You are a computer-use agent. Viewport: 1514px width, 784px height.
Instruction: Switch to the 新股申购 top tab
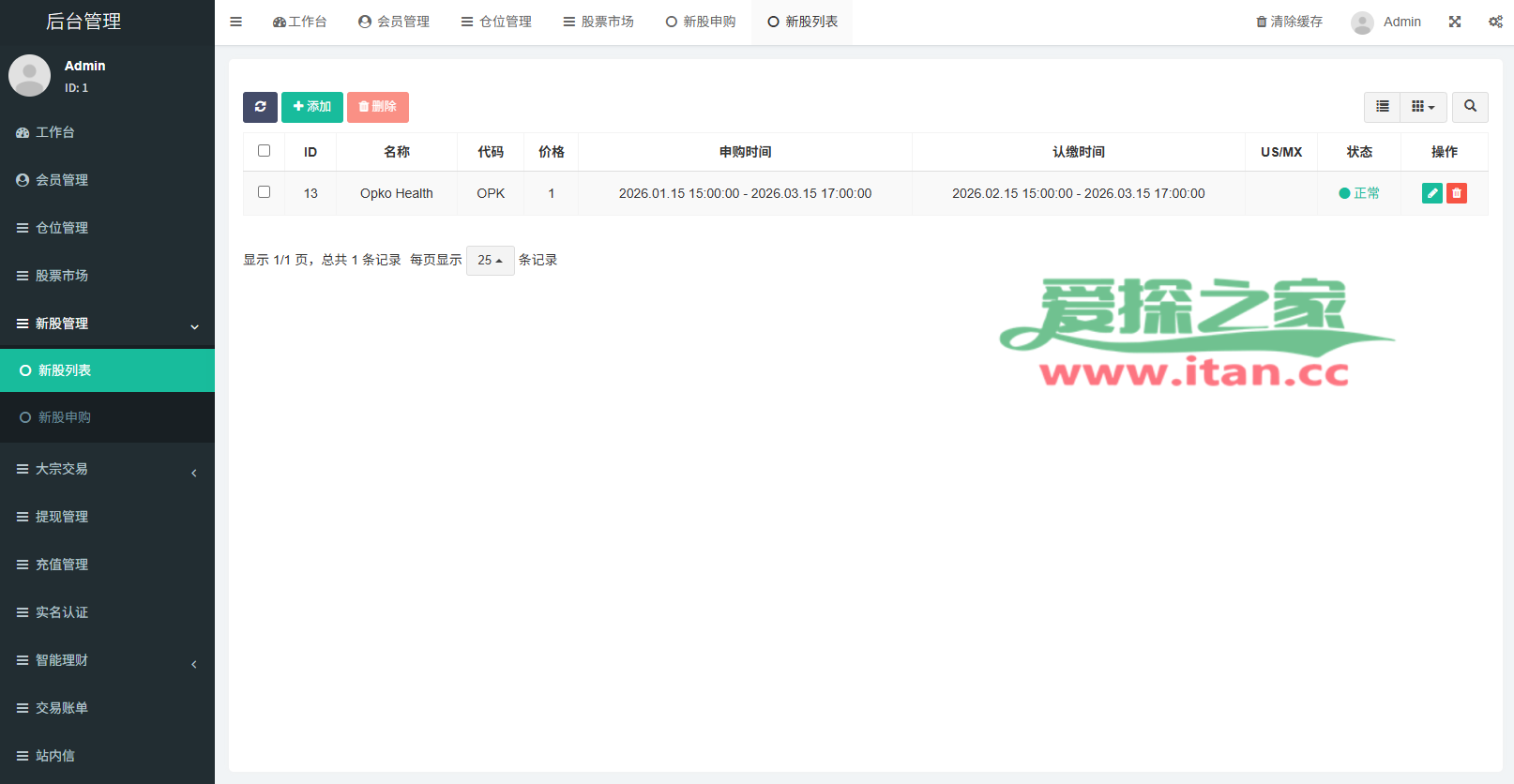[x=701, y=22]
